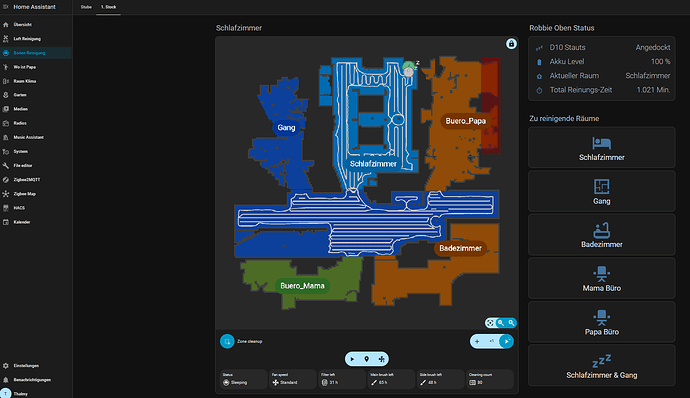Open Total Reinungs-Zeit row

[x=602, y=90]
